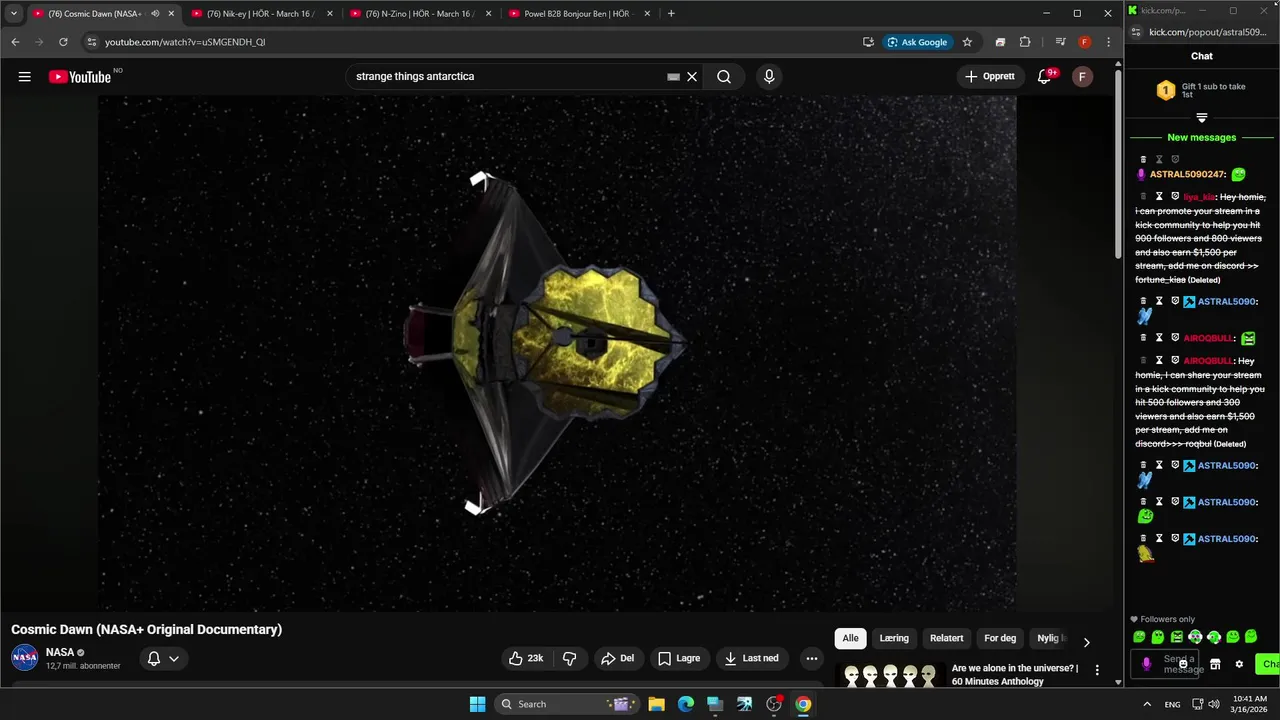Submit search with magnifier button
The width and height of the screenshot is (1280, 720).
point(724,77)
